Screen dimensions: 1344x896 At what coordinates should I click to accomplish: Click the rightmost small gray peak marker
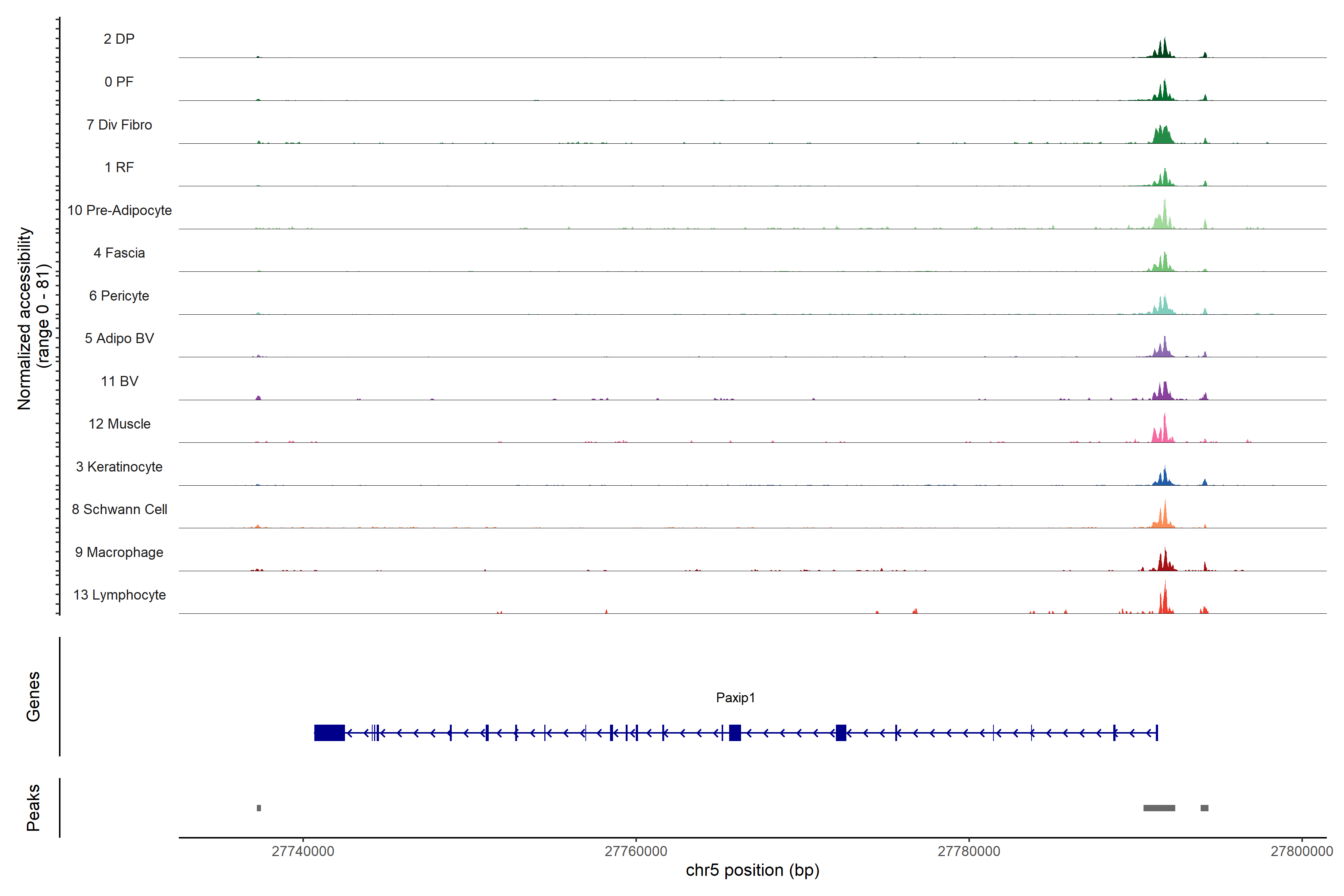point(1205,808)
